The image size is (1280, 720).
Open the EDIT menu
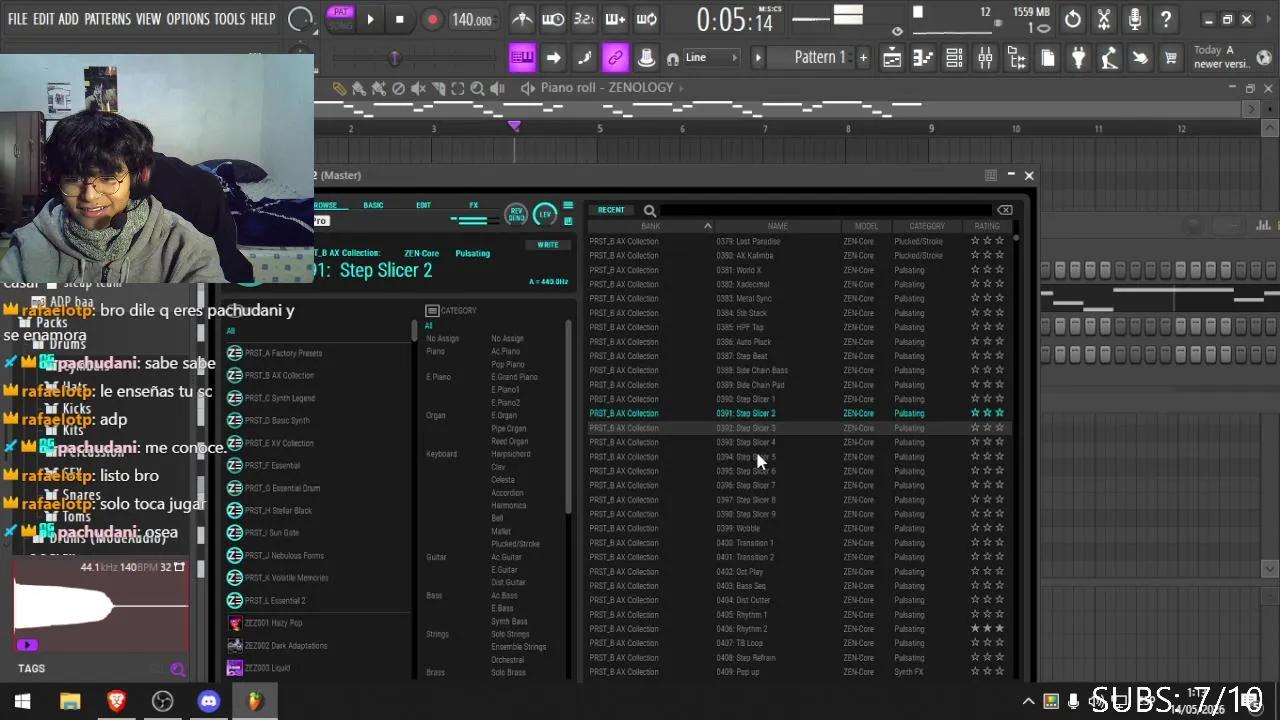pyautogui.click(x=43, y=19)
